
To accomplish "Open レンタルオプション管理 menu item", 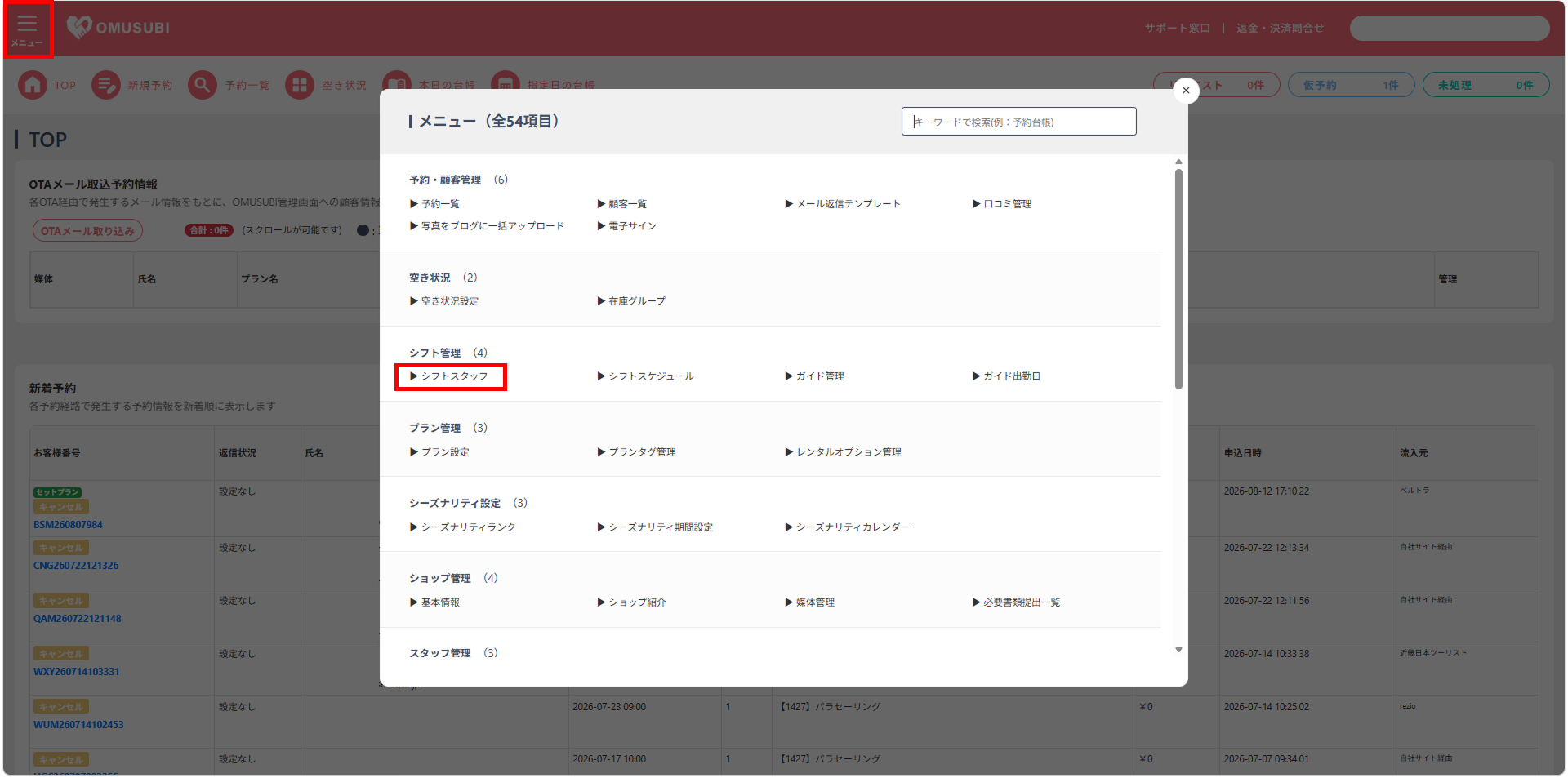I will 844,452.
